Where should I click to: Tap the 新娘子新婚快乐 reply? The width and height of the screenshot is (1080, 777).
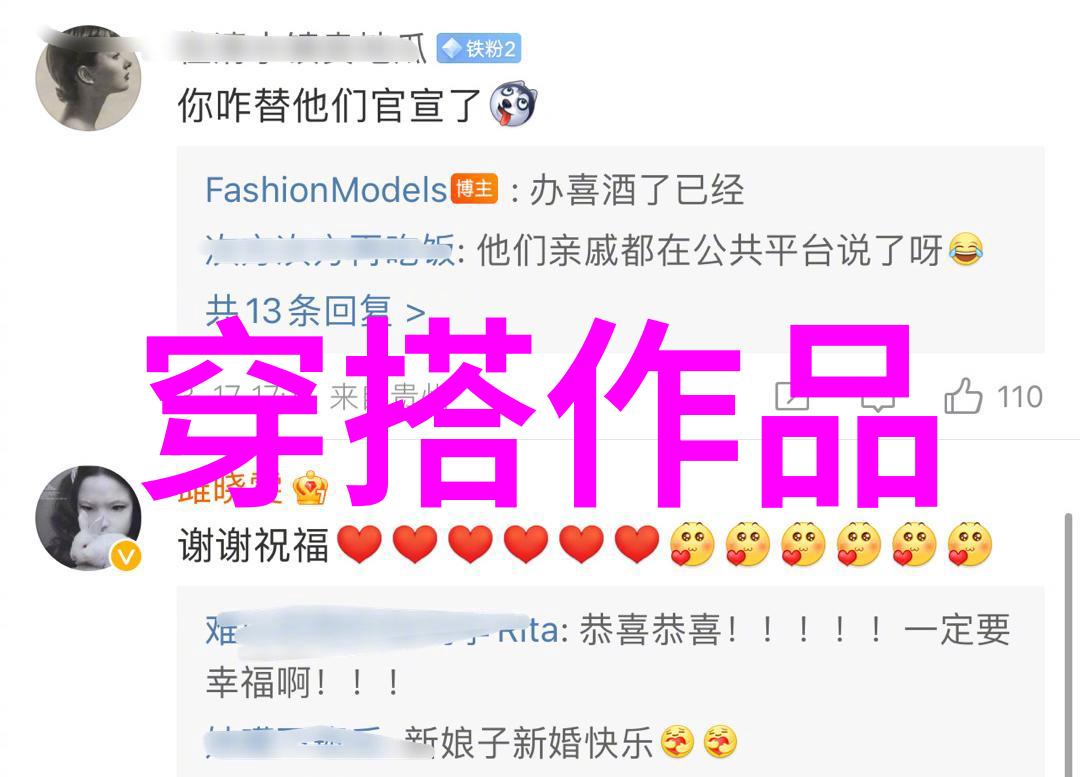[529, 743]
